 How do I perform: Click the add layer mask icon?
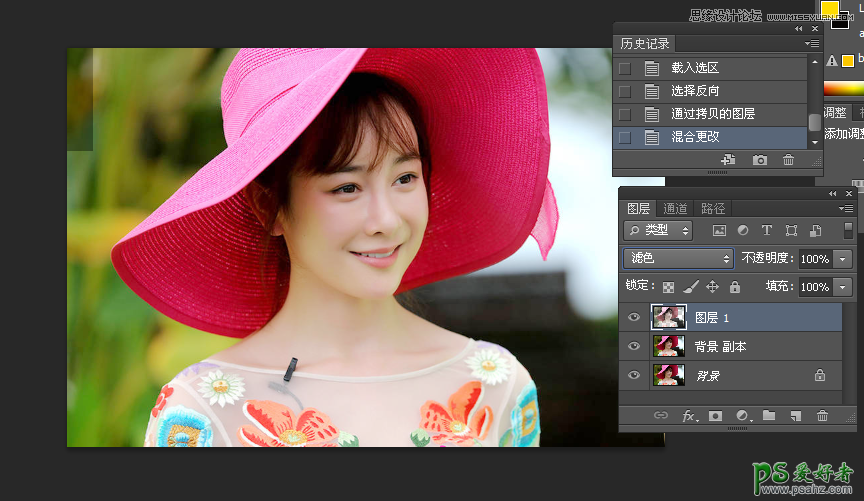click(x=716, y=415)
